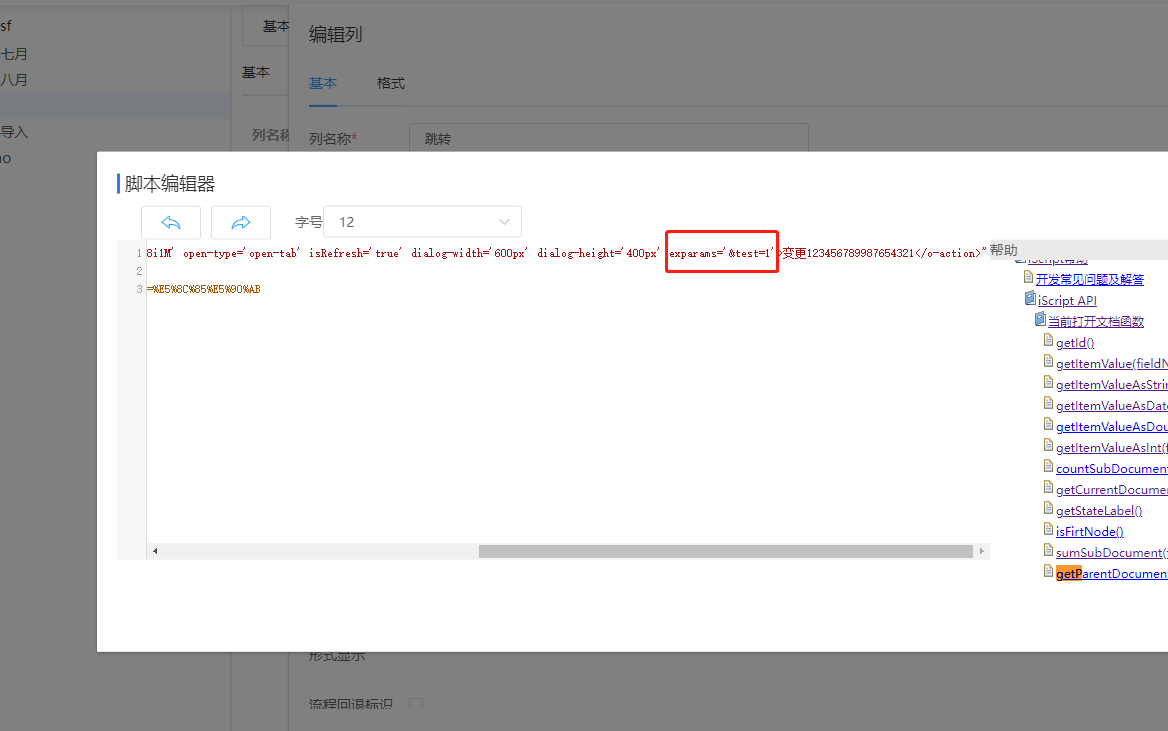Click line number 2 in the editor gutter

139,271
